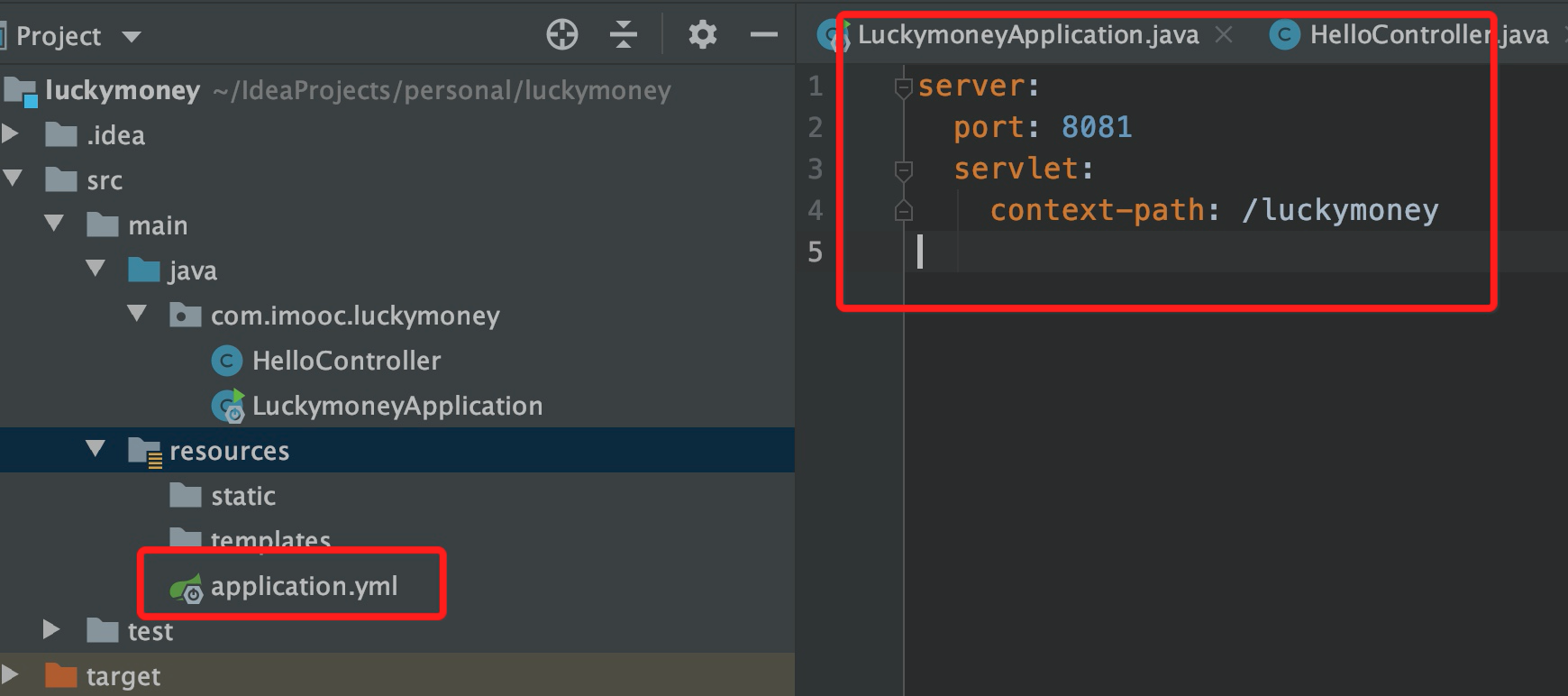Screen dimensions: 1568x696
Task: Click the main folder icon
Action: point(103,224)
